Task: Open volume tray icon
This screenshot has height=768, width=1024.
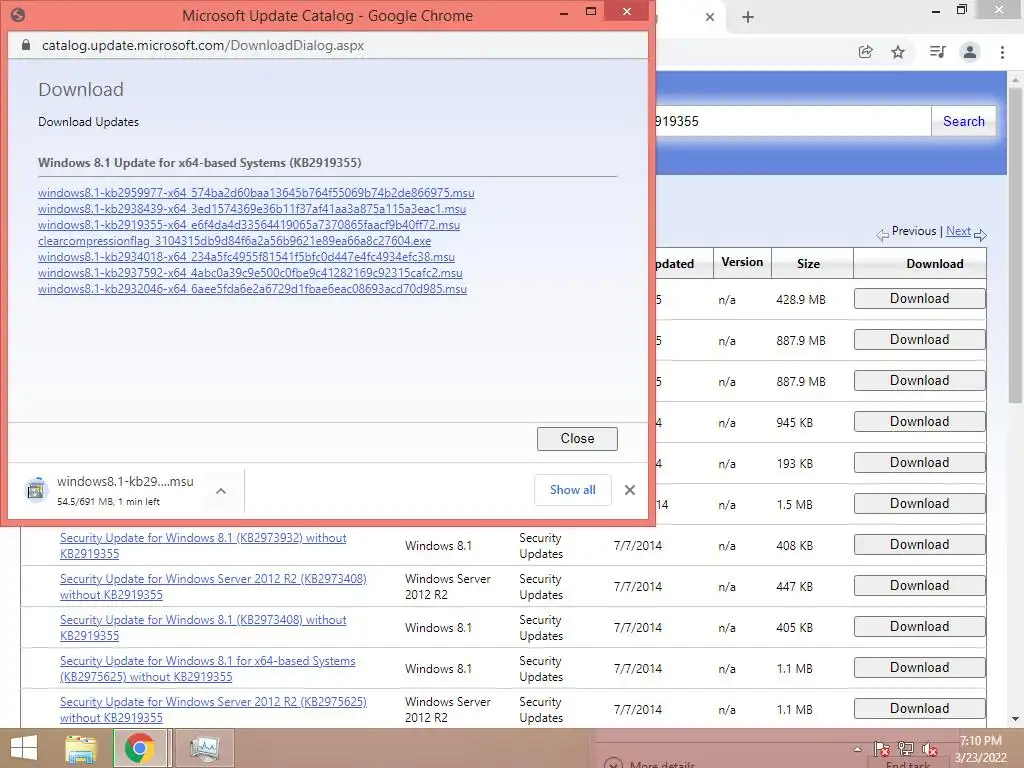Action: (x=929, y=749)
